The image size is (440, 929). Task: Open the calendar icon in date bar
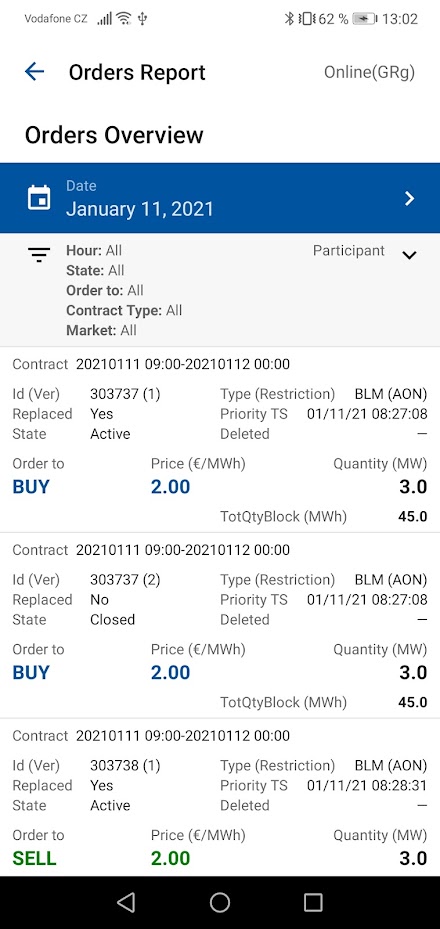coord(40,198)
